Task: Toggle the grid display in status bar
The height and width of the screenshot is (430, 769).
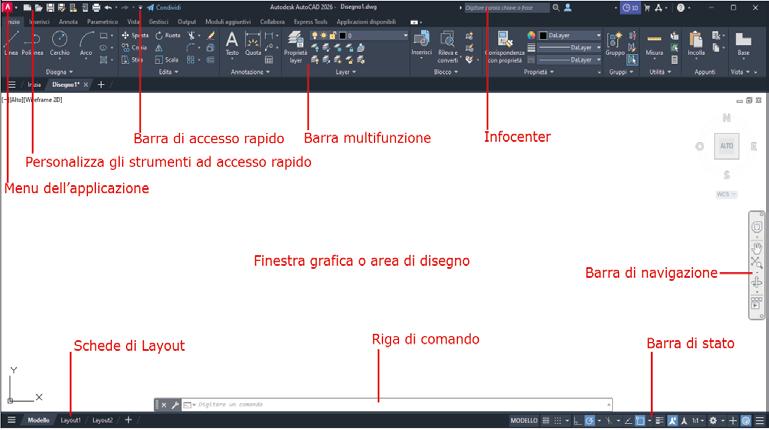Action: (x=546, y=421)
